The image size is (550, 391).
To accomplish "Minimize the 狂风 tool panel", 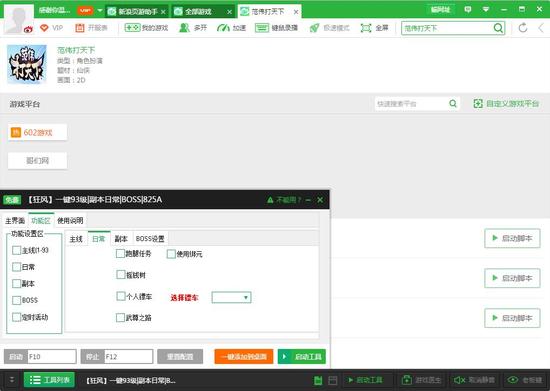I will 308,200.
